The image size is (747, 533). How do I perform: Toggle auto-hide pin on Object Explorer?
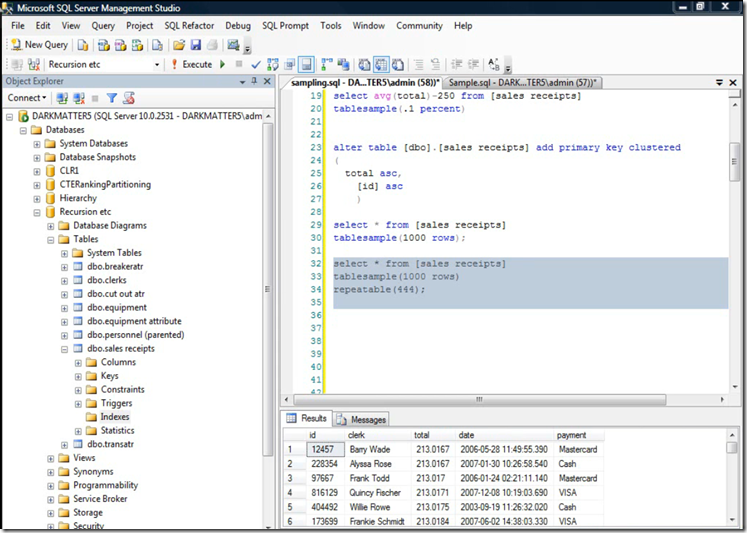click(254, 81)
